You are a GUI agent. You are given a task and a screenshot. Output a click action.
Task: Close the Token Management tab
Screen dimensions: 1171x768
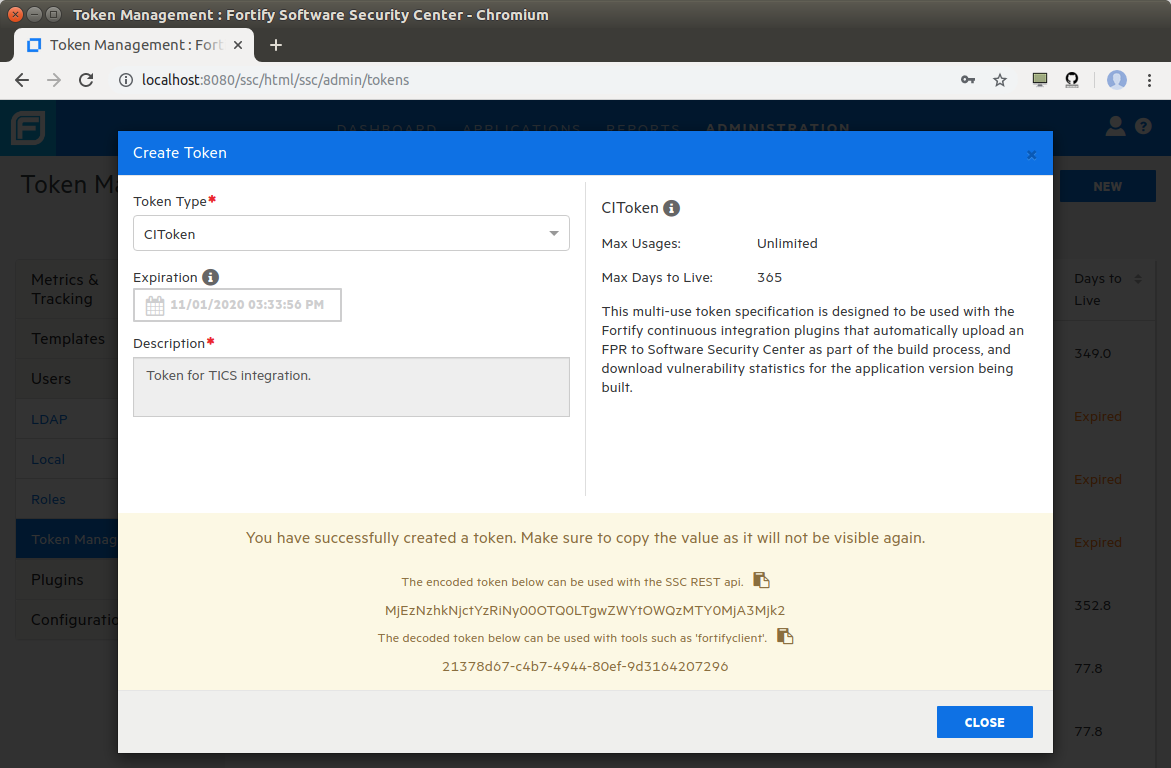[237, 45]
